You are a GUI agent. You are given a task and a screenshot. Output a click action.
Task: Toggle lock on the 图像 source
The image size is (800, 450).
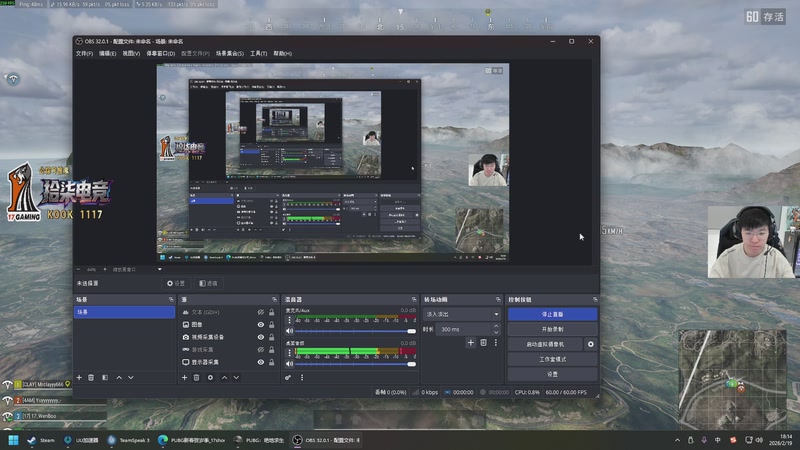[x=271, y=324]
